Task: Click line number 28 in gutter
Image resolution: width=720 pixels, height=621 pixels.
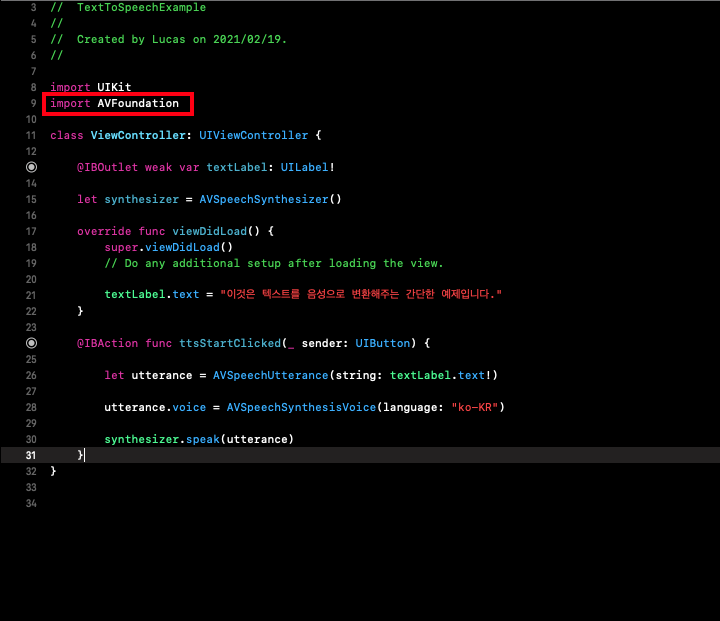Action: click(31, 407)
